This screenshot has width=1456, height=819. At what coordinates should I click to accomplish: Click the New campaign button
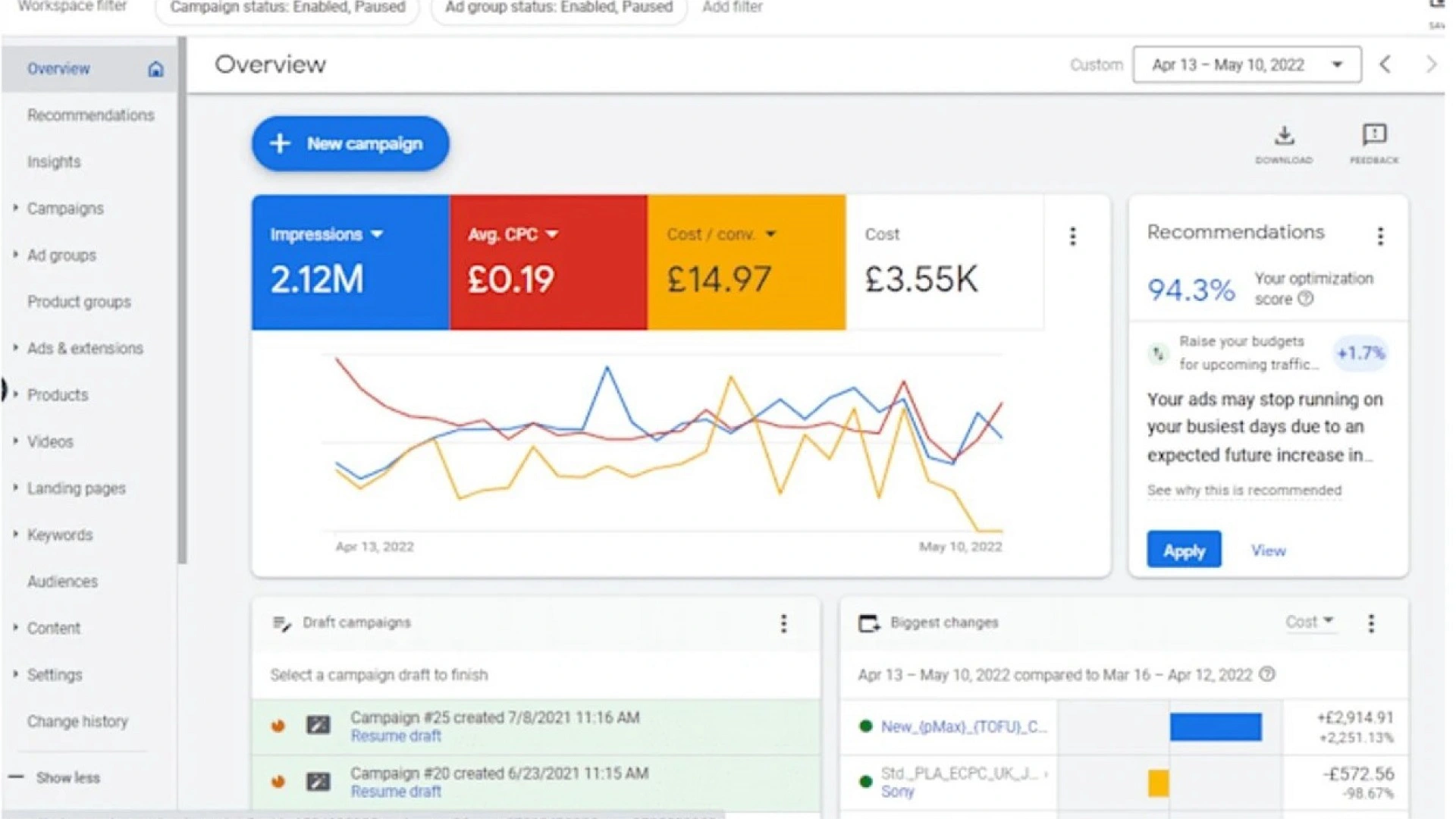pyautogui.click(x=350, y=143)
